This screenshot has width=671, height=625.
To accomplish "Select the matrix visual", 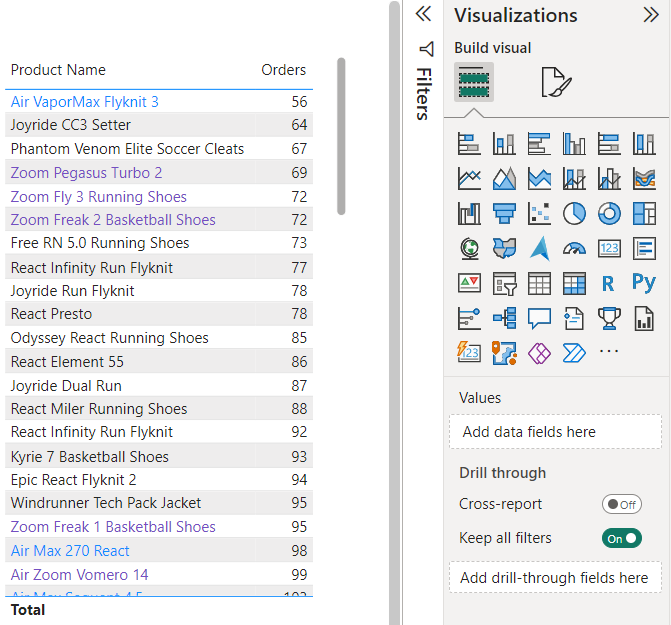I will pos(574,284).
